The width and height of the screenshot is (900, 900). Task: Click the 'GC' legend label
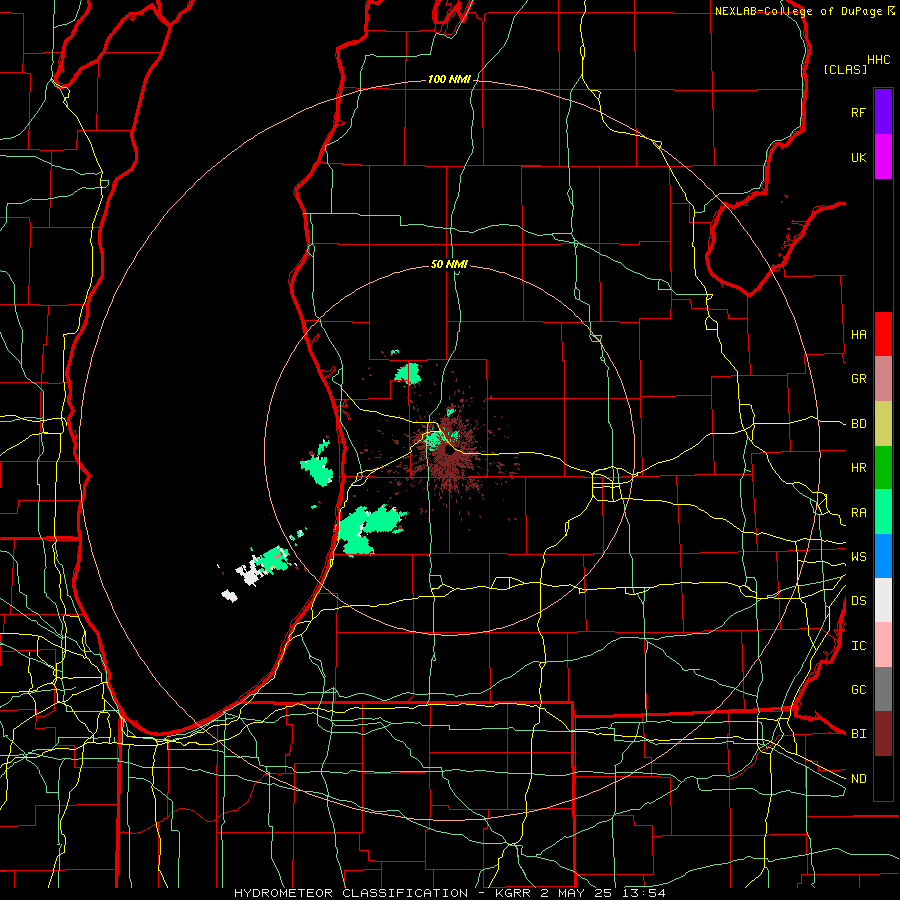[x=858, y=690]
